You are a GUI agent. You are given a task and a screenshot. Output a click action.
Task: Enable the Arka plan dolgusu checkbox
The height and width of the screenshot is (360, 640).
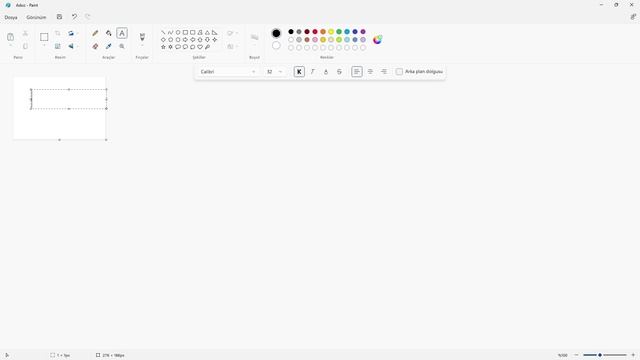click(399, 72)
